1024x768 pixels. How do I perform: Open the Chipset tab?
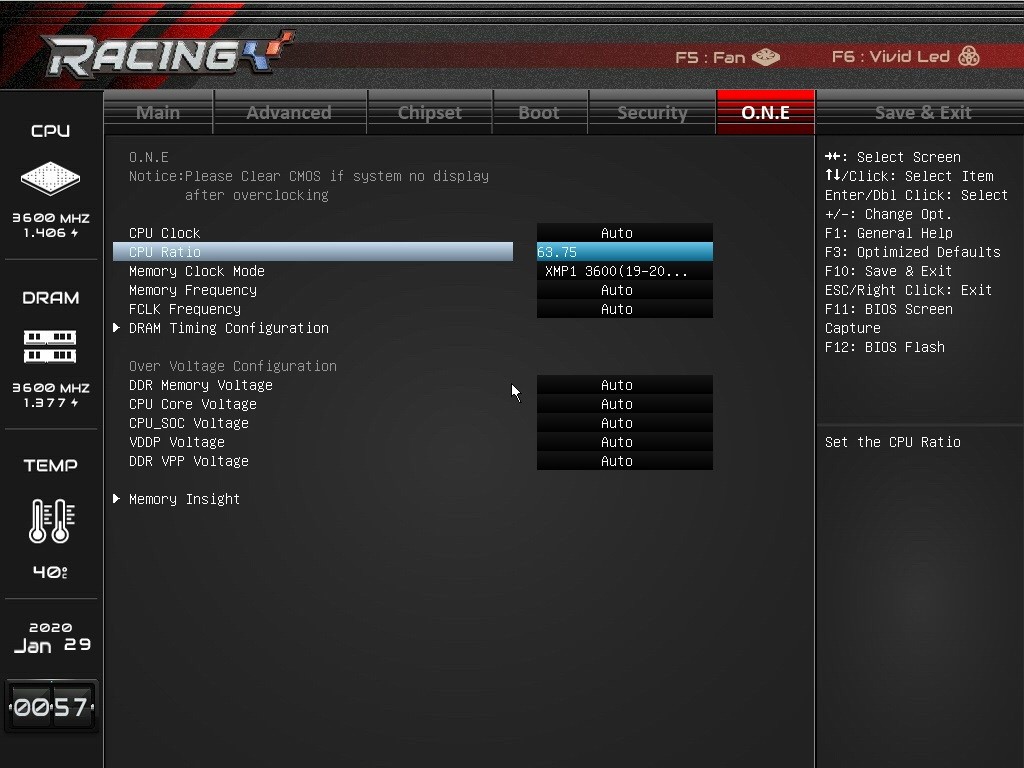pyautogui.click(x=430, y=112)
